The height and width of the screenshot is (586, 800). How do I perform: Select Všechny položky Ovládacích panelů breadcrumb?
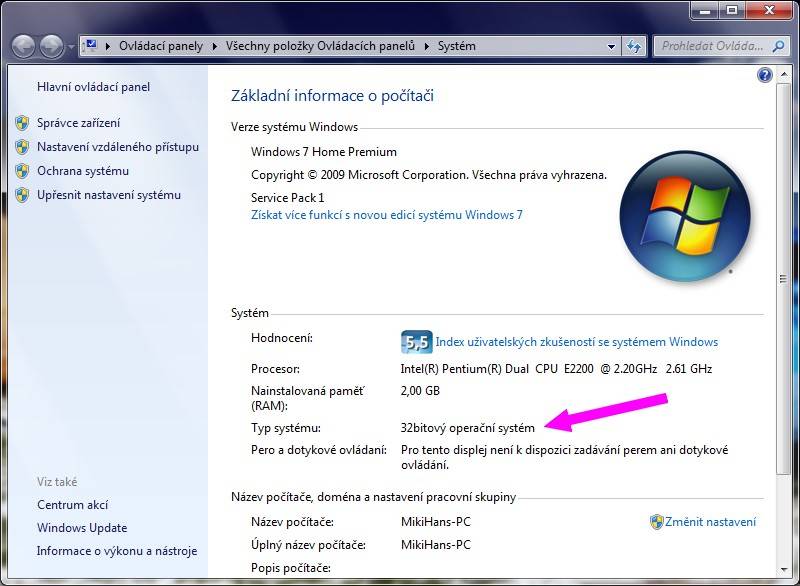[320, 46]
